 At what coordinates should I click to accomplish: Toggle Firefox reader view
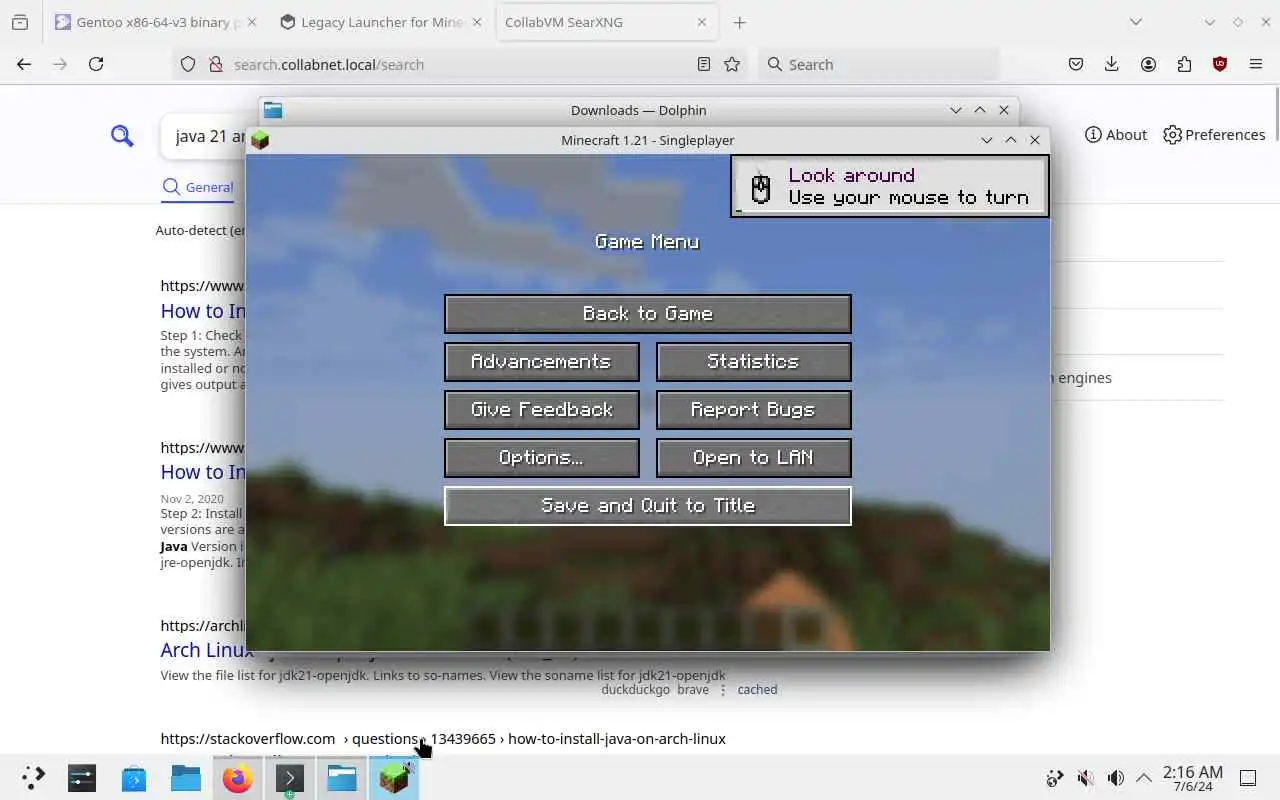[x=704, y=64]
